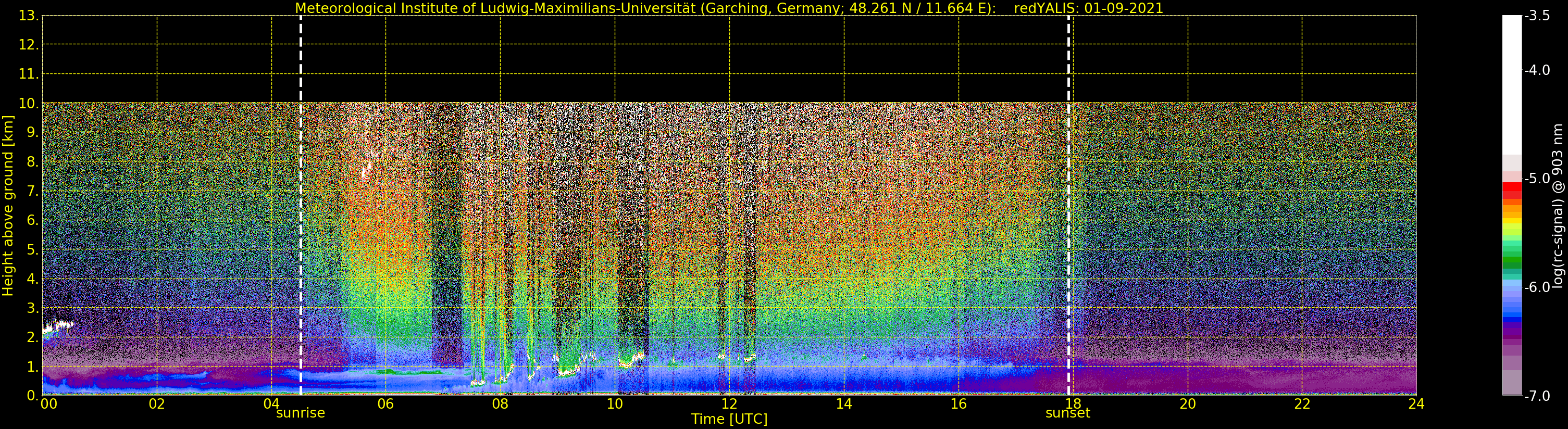Click the 13 tick on the height axis
The width and height of the screenshot is (1568, 429).
pos(28,16)
